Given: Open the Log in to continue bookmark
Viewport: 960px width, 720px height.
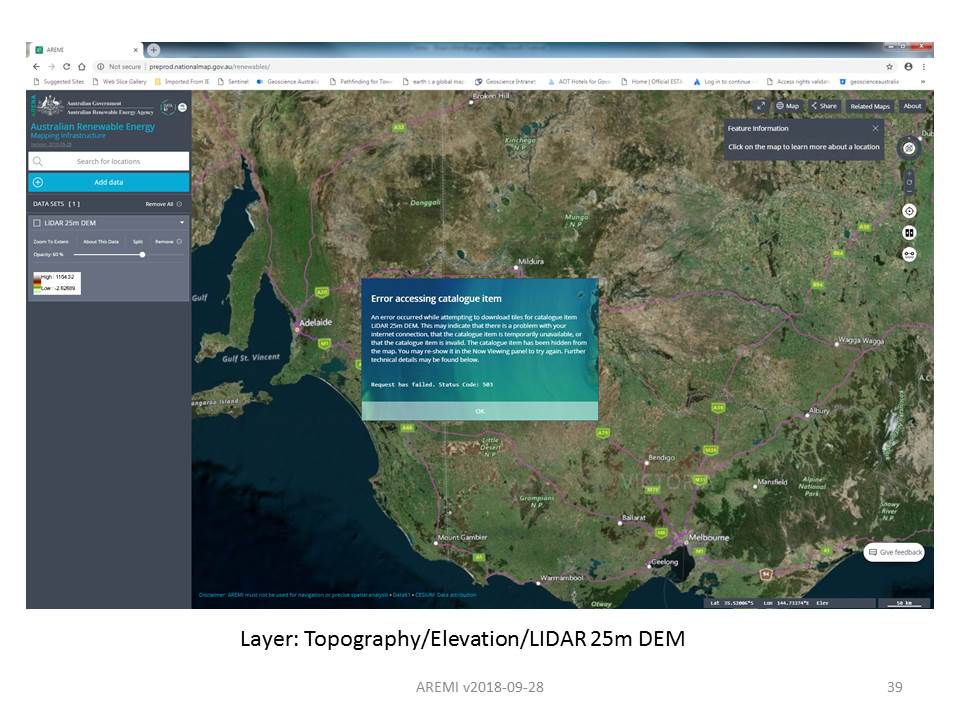Looking at the screenshot, I should [724, 81].
